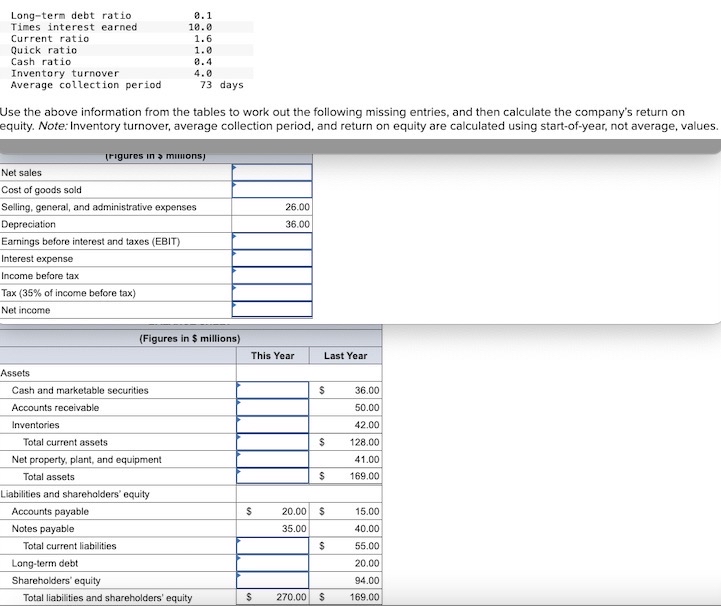721x606 pixels.
Task: Select the Interest expense input cell
Action: pyautogui.click(x=272, y=258)
